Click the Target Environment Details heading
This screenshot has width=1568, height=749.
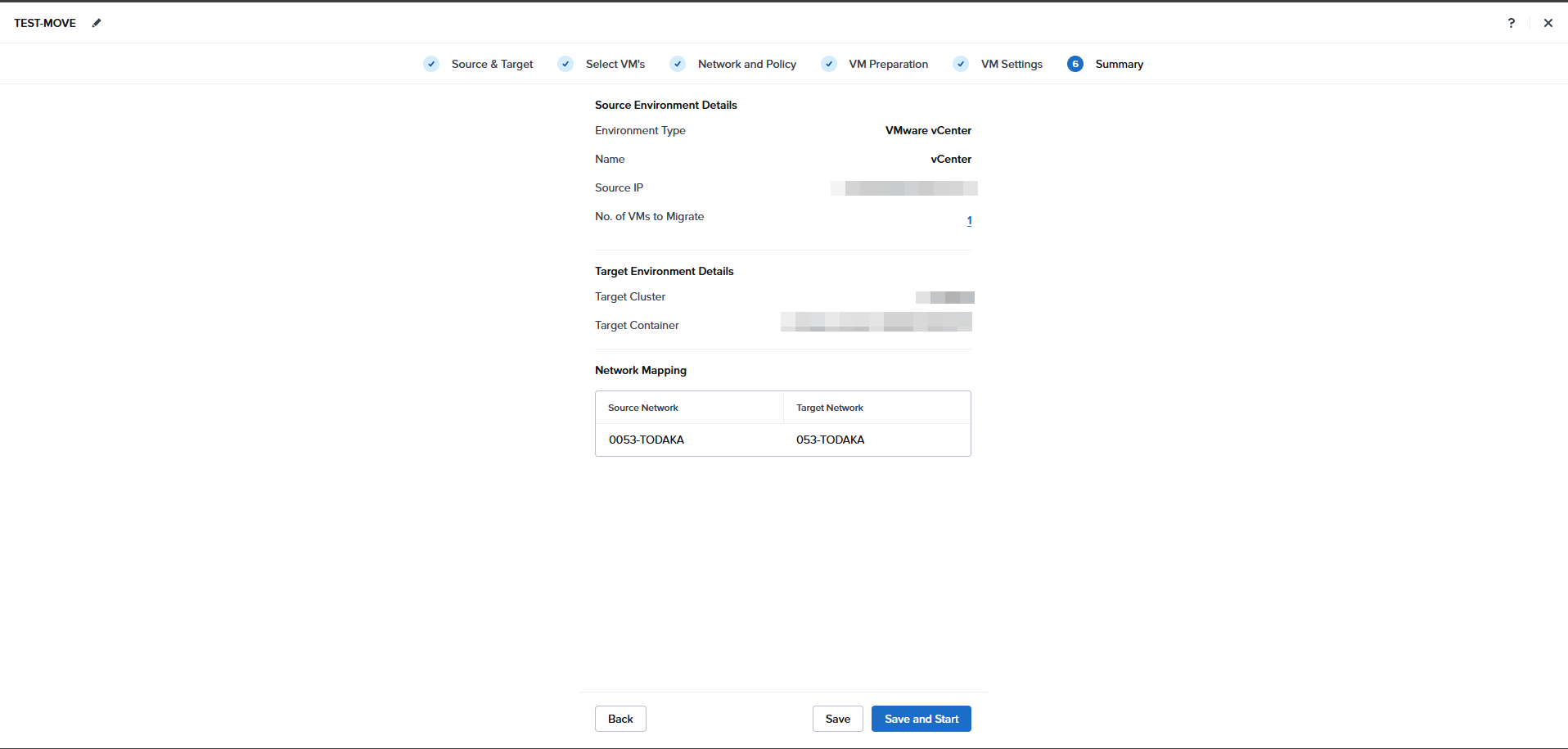tap(665, 271)
